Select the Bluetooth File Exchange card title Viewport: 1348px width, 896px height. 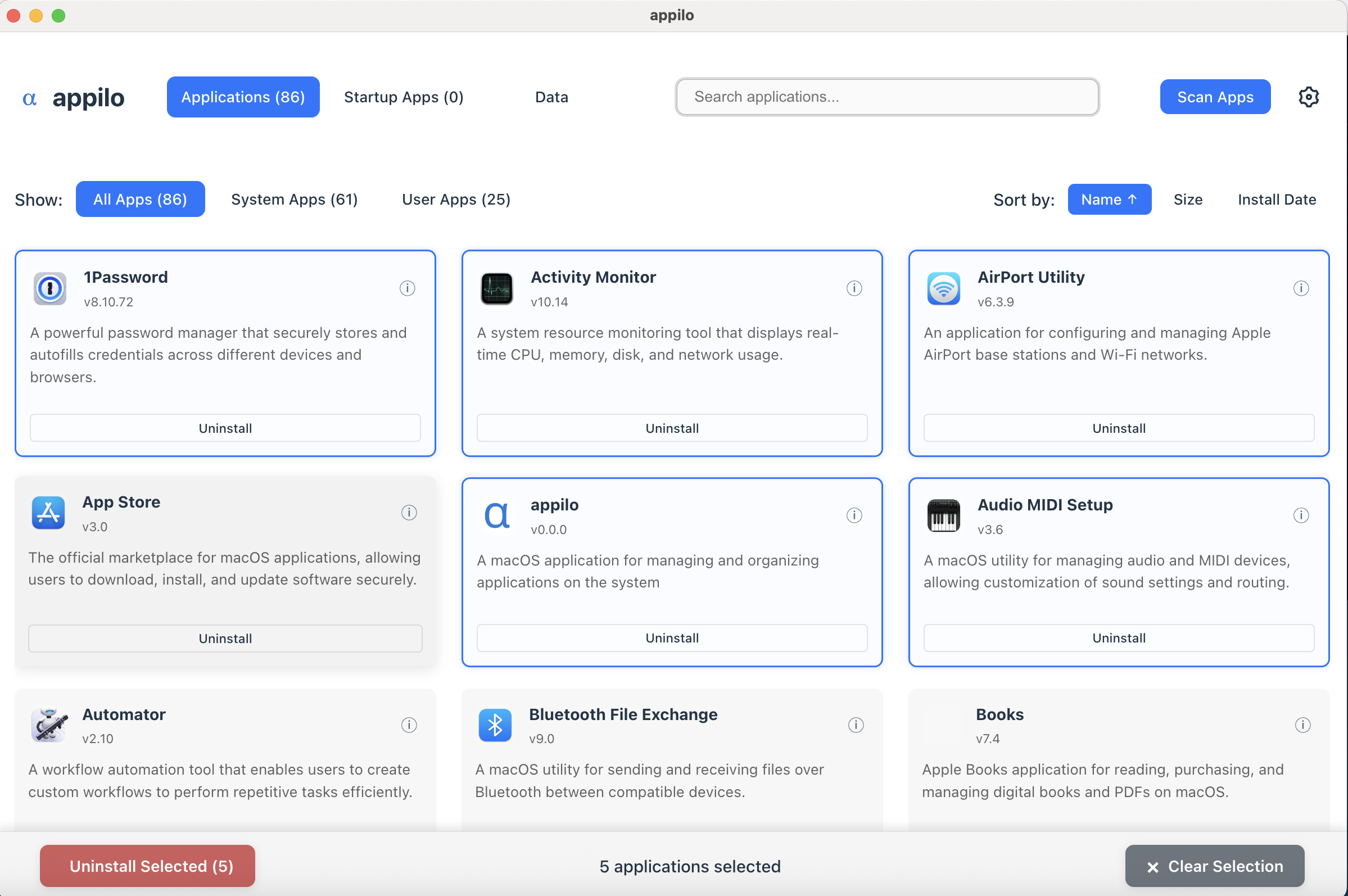pos(623,714)
